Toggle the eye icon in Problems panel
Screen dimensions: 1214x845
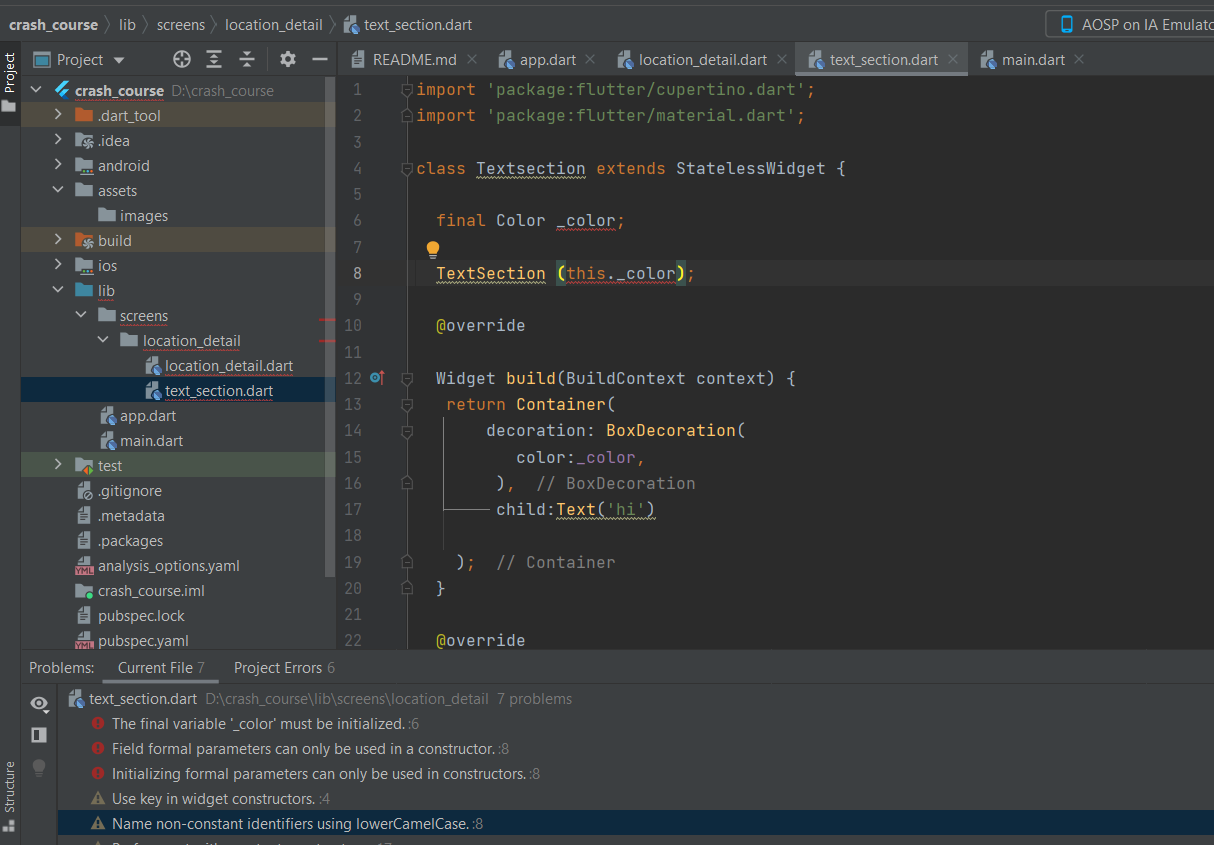point(39,704)
